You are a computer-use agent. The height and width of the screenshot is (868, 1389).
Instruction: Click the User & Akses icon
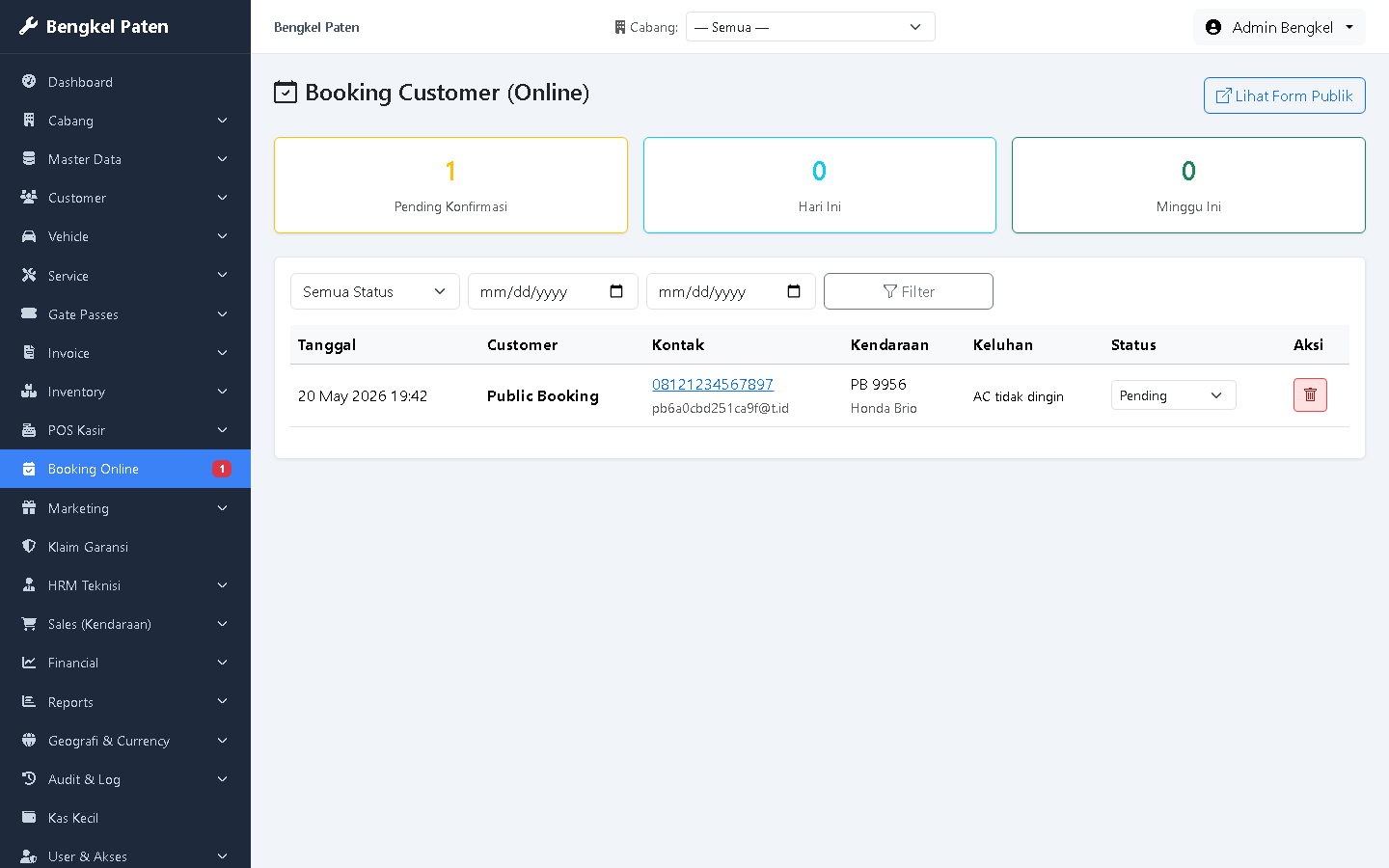coord(29,856)
